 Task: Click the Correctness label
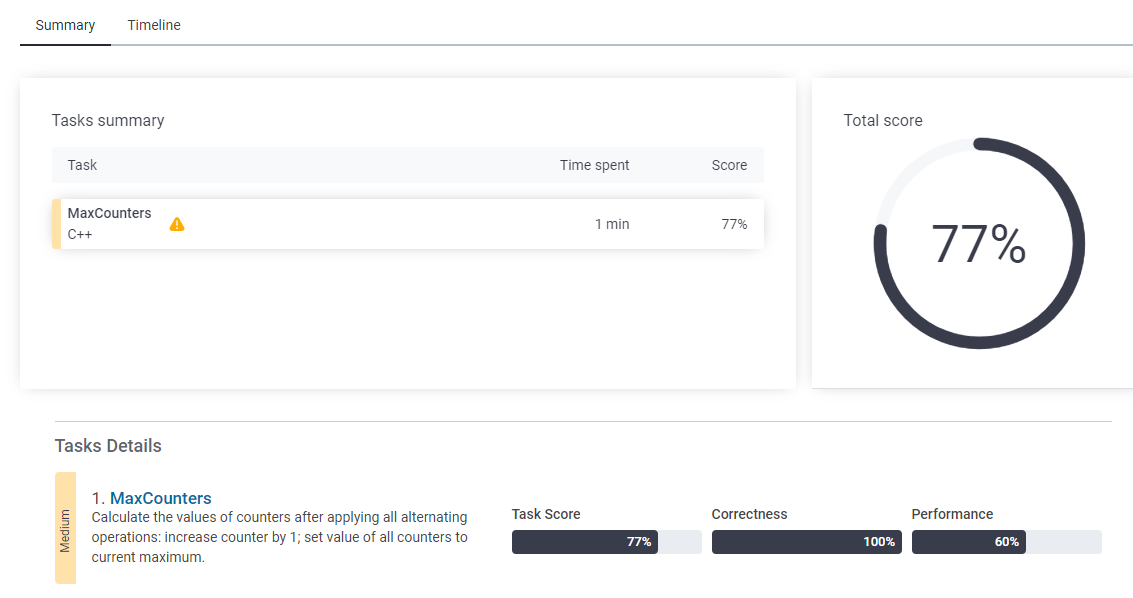749,514
